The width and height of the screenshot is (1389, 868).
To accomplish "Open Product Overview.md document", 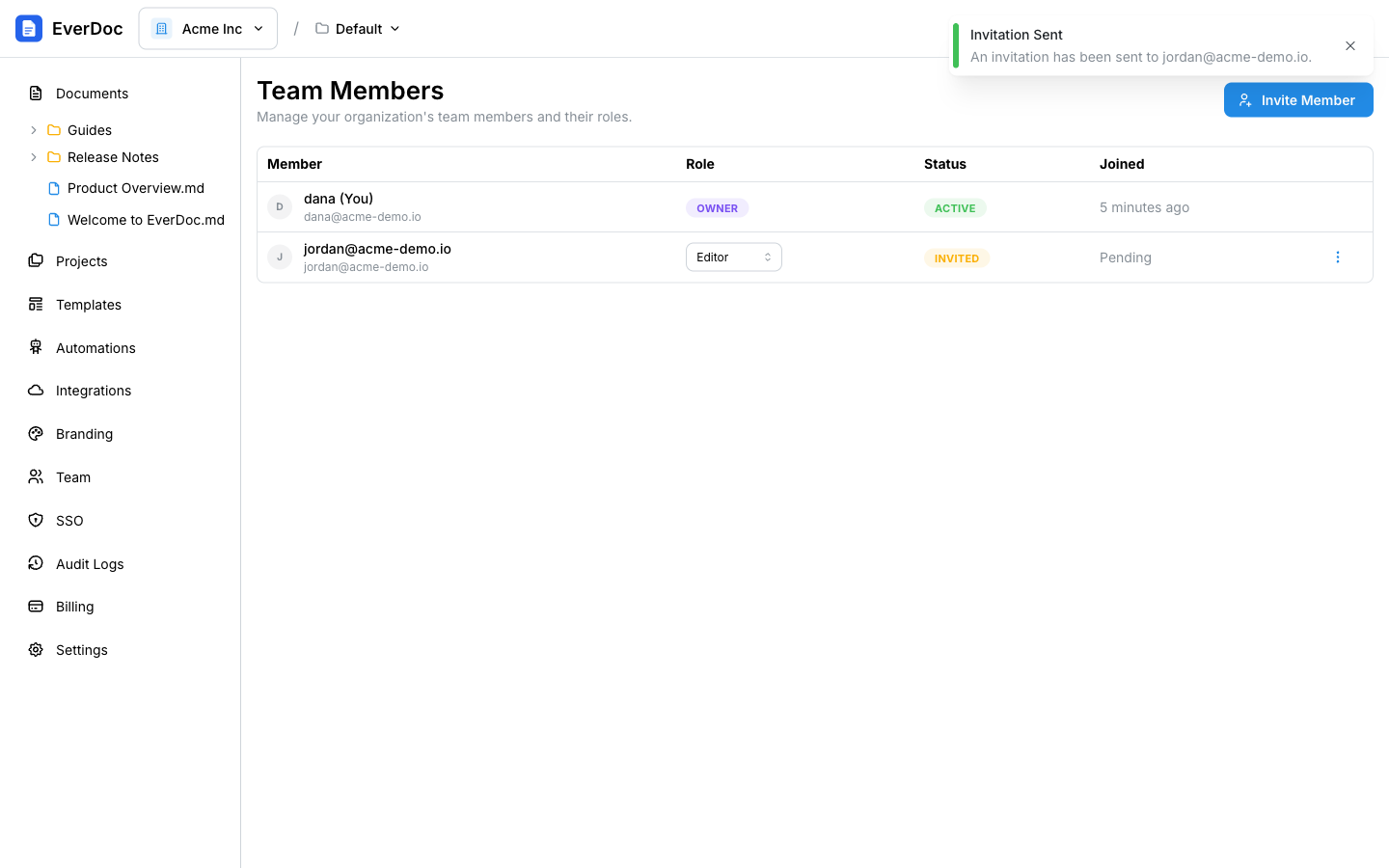I will (136, 188).
